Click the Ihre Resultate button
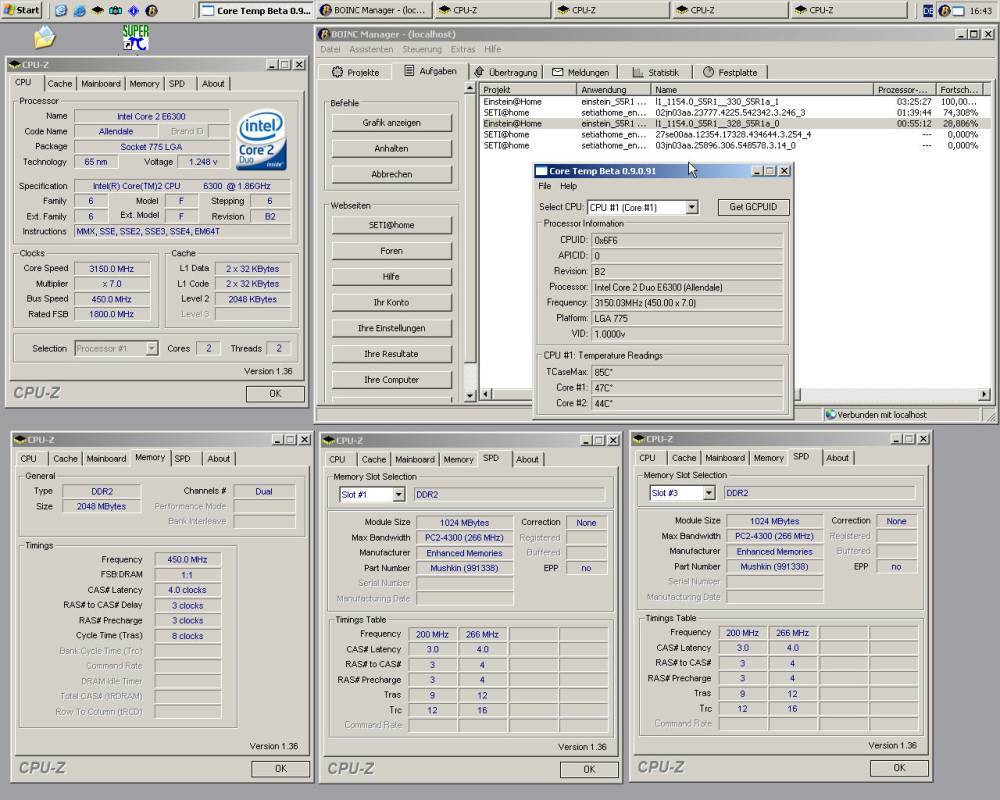The height and width of the screenshot is (800, 1000). pos(392,353)
